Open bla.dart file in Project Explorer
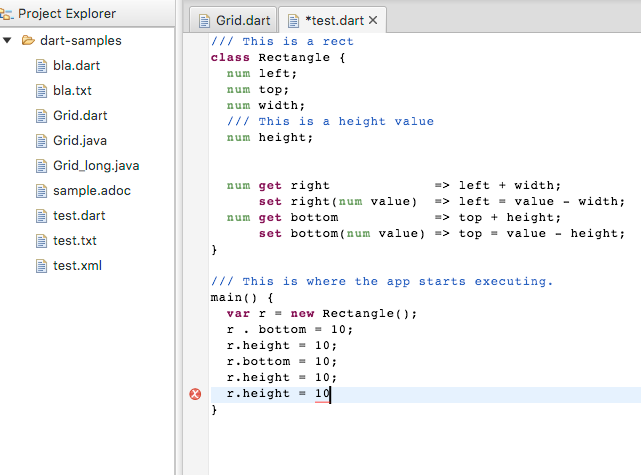Image resolution: width=641 pixels, height=475 pixels. coord(76,66)
